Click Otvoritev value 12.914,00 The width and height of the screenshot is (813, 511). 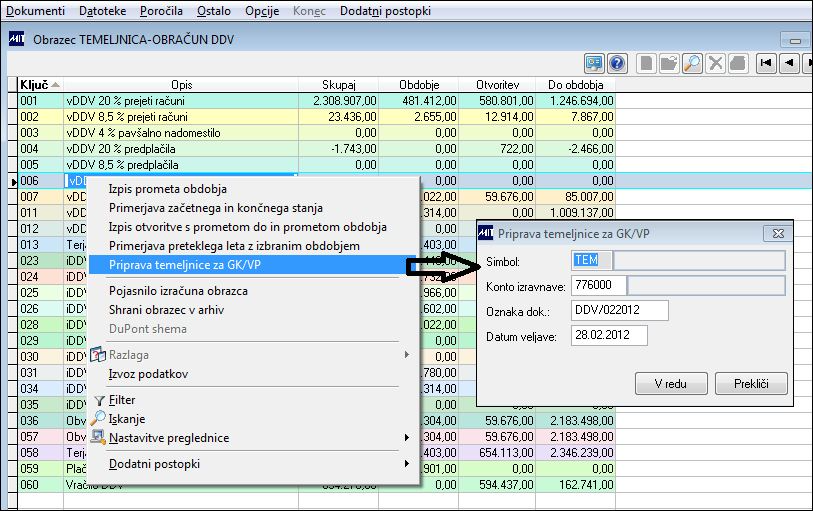coord(497,117)
